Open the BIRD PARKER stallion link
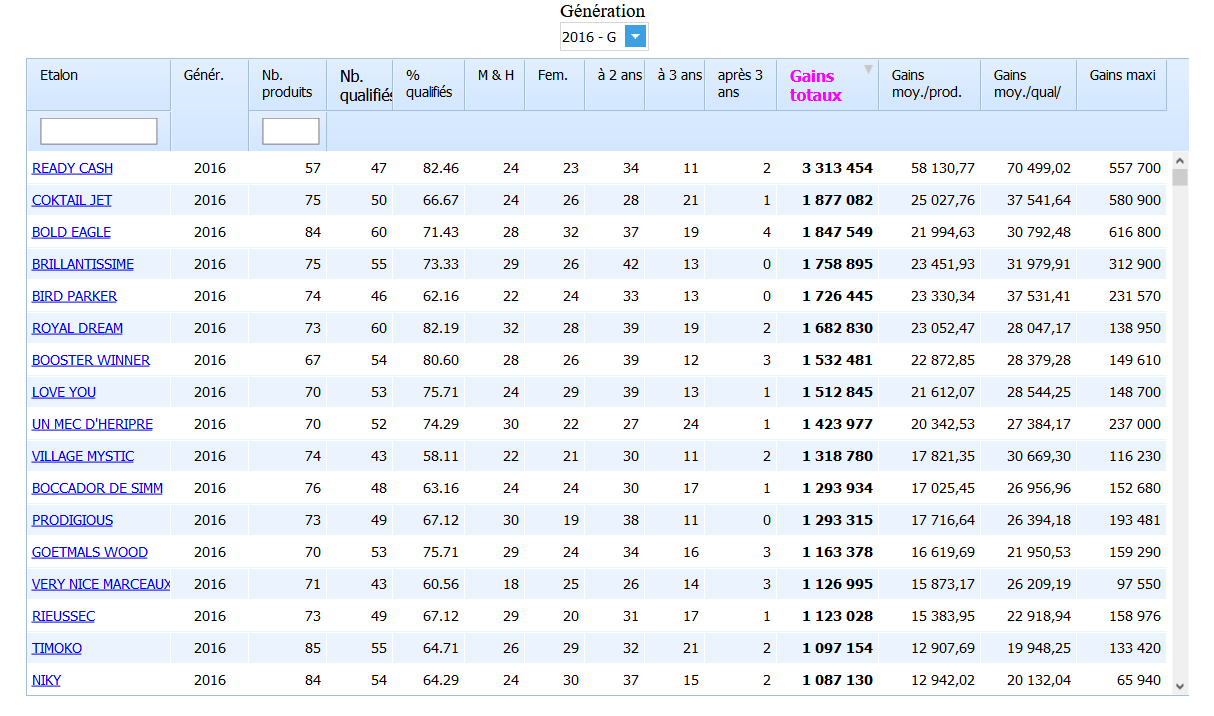Screen dimensions: 1214x716 click(x=74, y=296)
